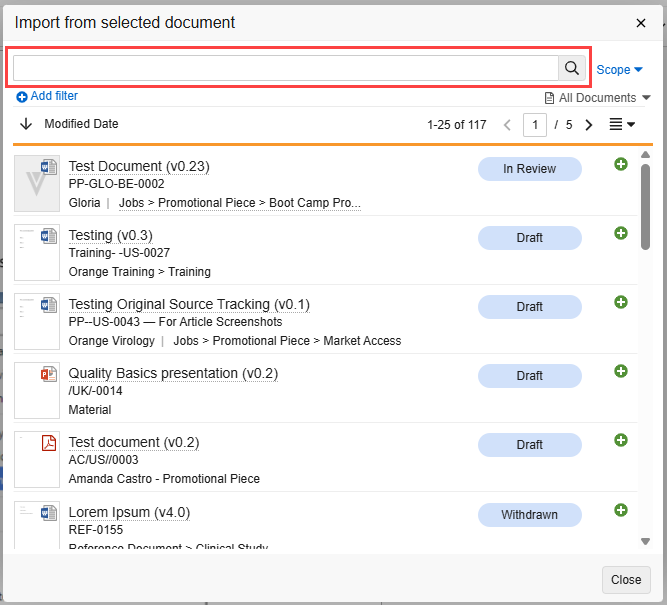Click scroll down arrow on results scrollbar
This screenshot has width=667, height=605.
[645, 541]
